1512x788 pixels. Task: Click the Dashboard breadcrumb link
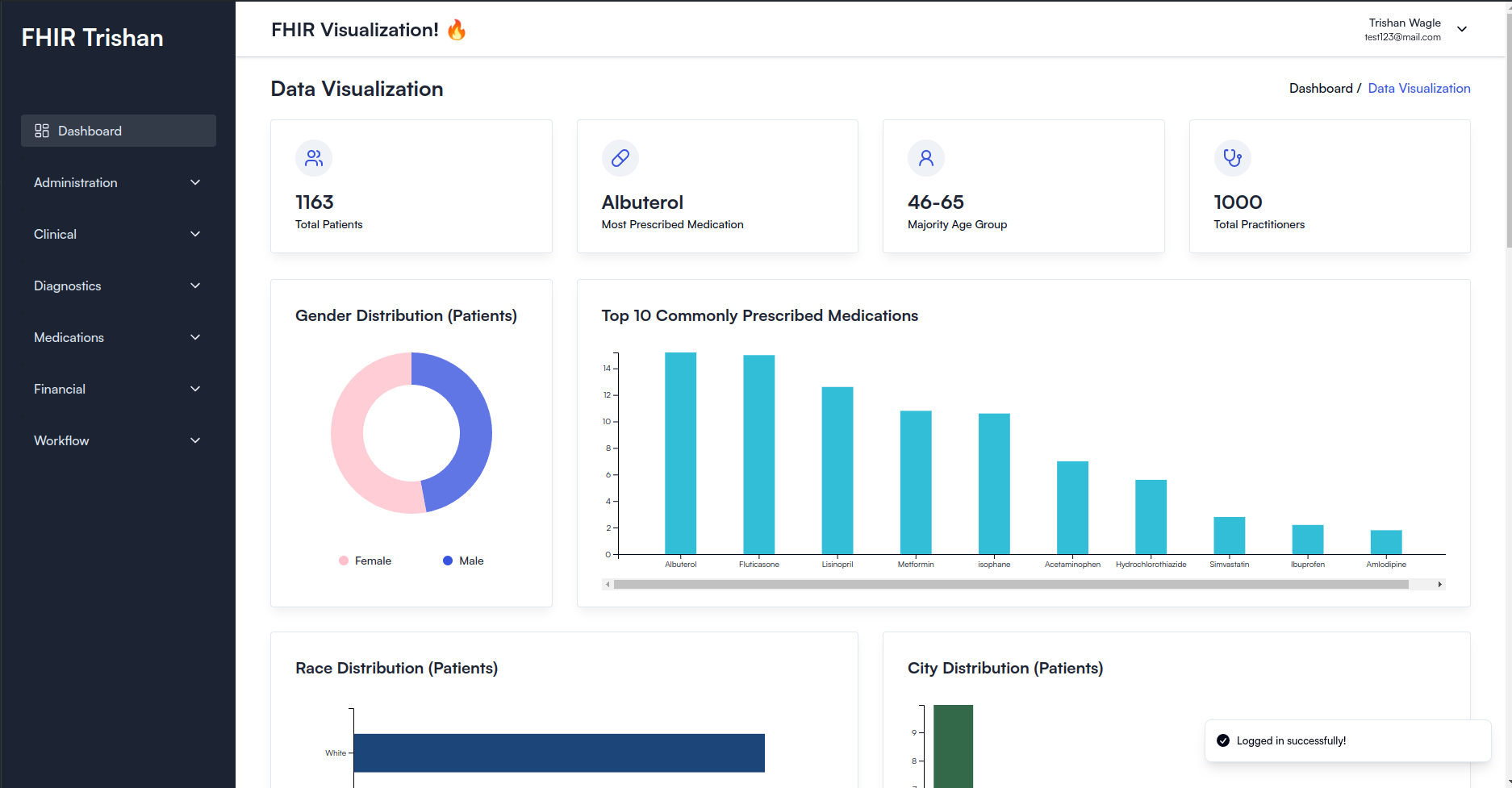(x=1321, y=89)
